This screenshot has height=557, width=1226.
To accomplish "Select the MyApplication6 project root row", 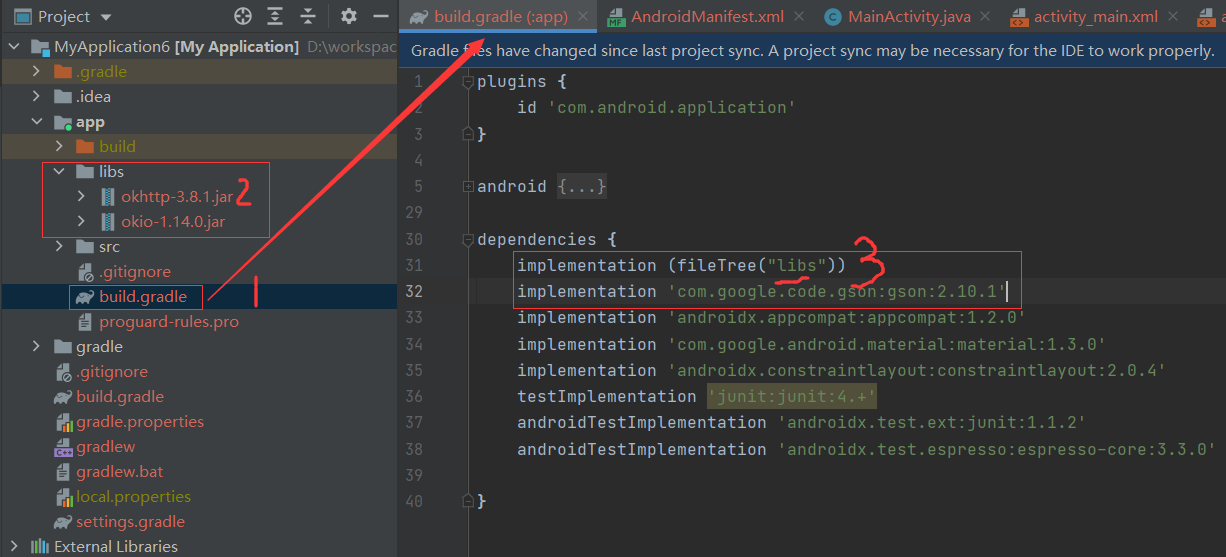I will pos(198,47).
